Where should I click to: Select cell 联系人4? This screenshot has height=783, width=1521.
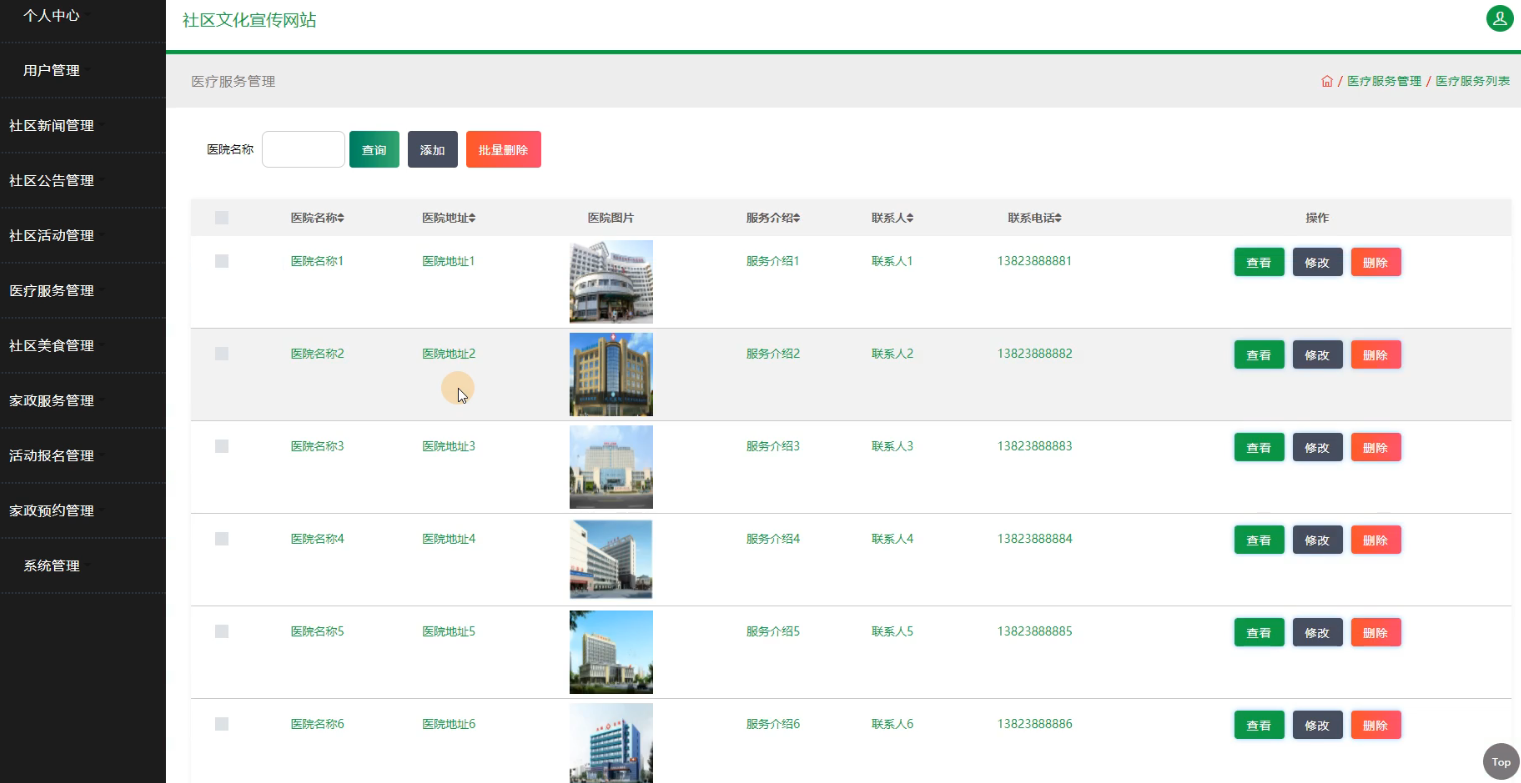coord(892,539)
